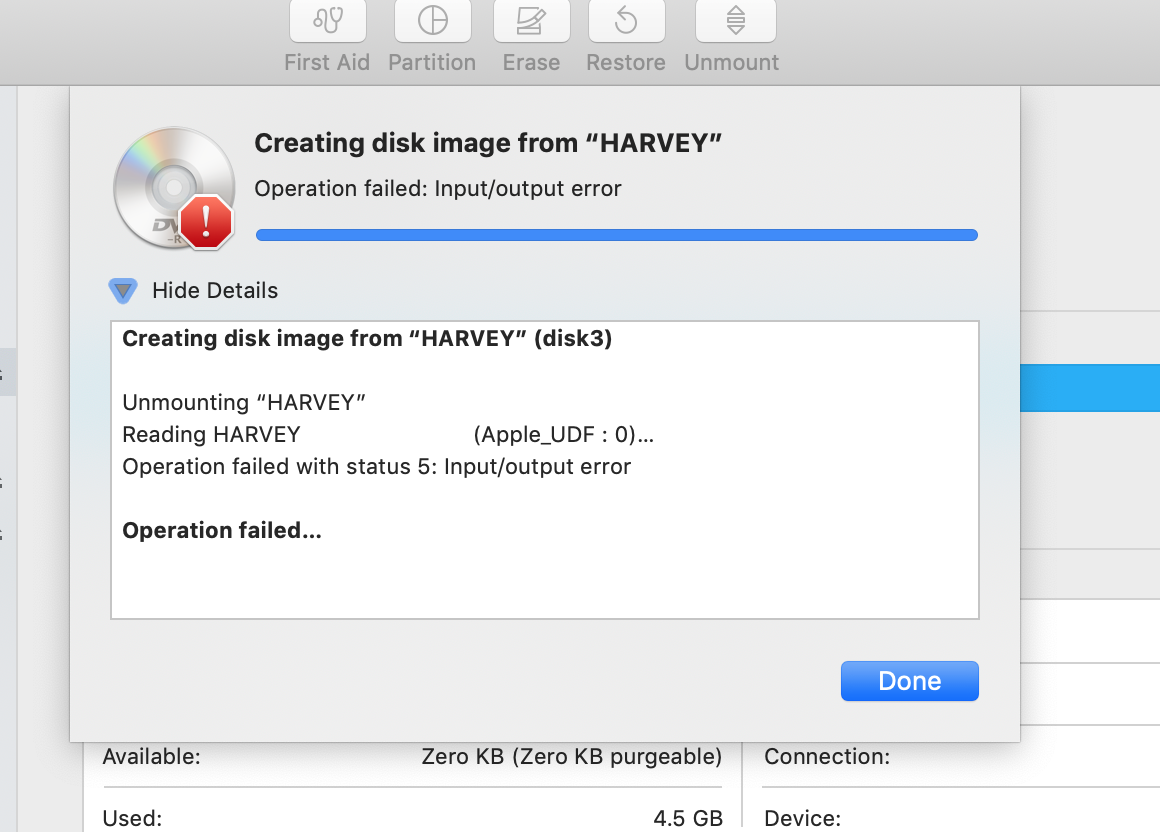Collapse the Hide Details disclosure triangle

[123, 291]
